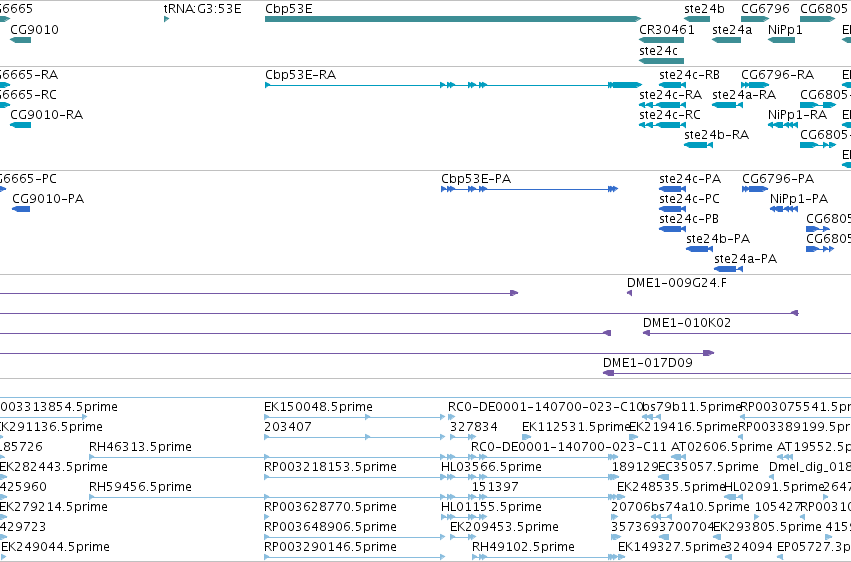Click the EK248535.5prime EST label
851x562 pixels.
point(671,487)
